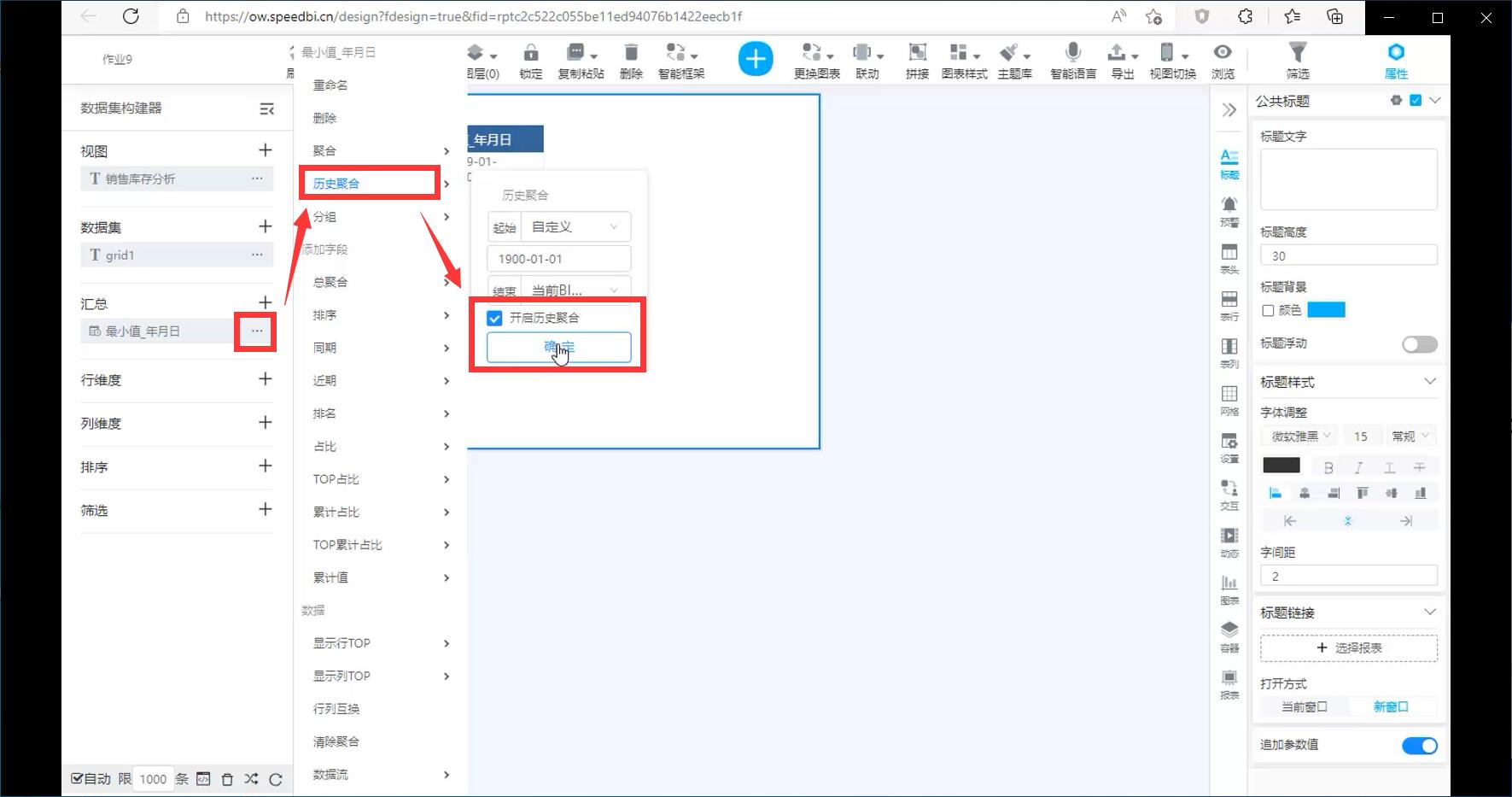Select 新窗口 open mode
This screenshot has width=1512, height=797.
[x=1391, y=706]
